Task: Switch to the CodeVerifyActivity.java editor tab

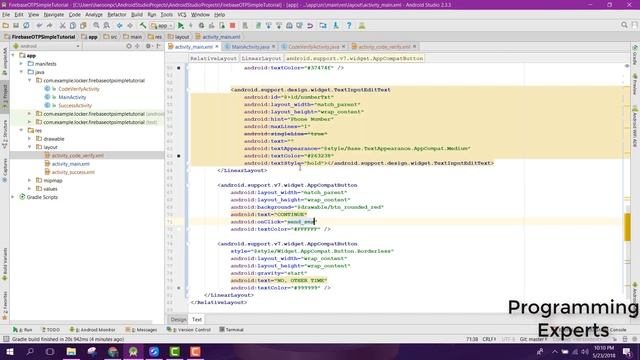Action: pos(313,47)
